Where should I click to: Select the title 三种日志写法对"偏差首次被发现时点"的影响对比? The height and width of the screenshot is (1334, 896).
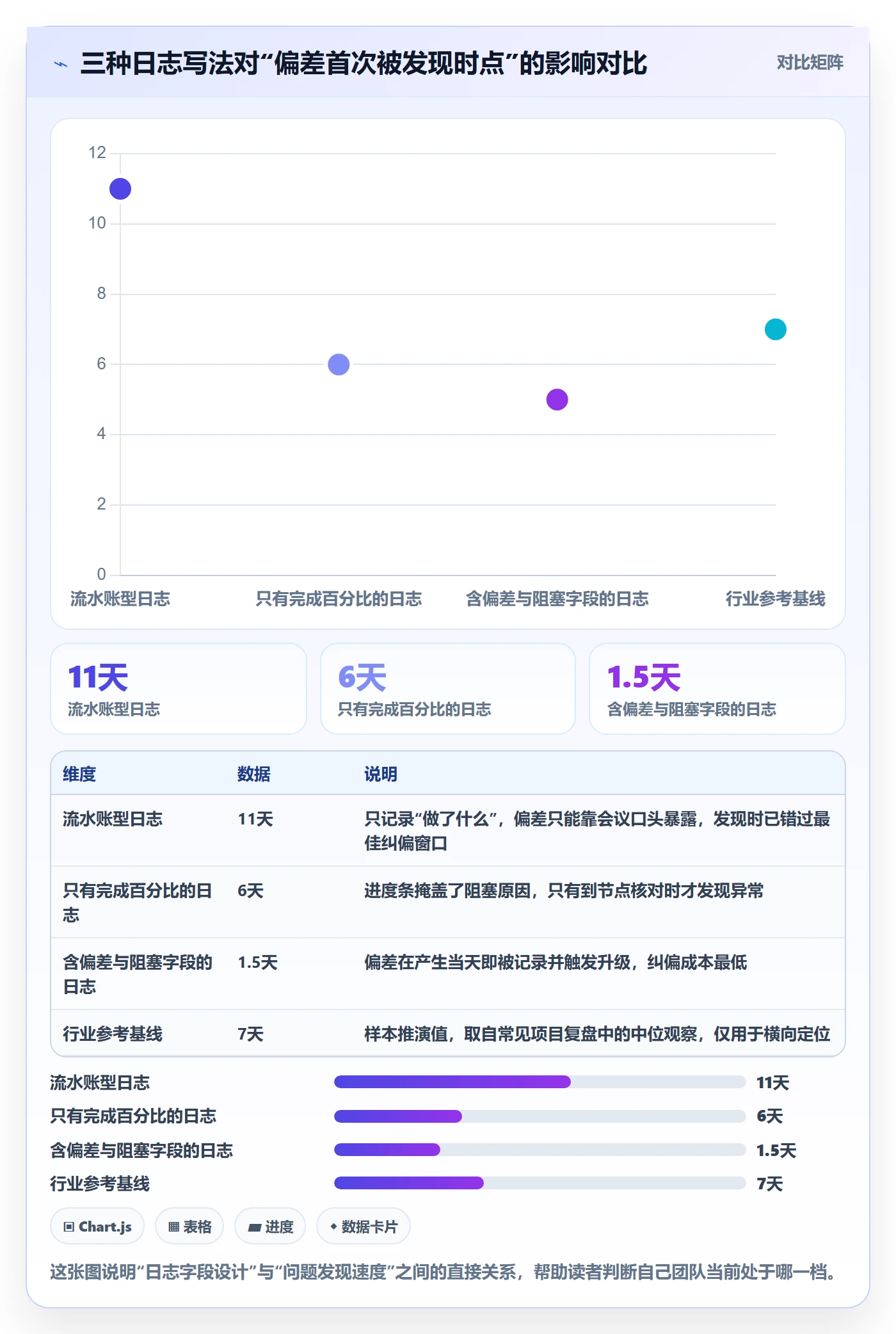pos(364,63)
